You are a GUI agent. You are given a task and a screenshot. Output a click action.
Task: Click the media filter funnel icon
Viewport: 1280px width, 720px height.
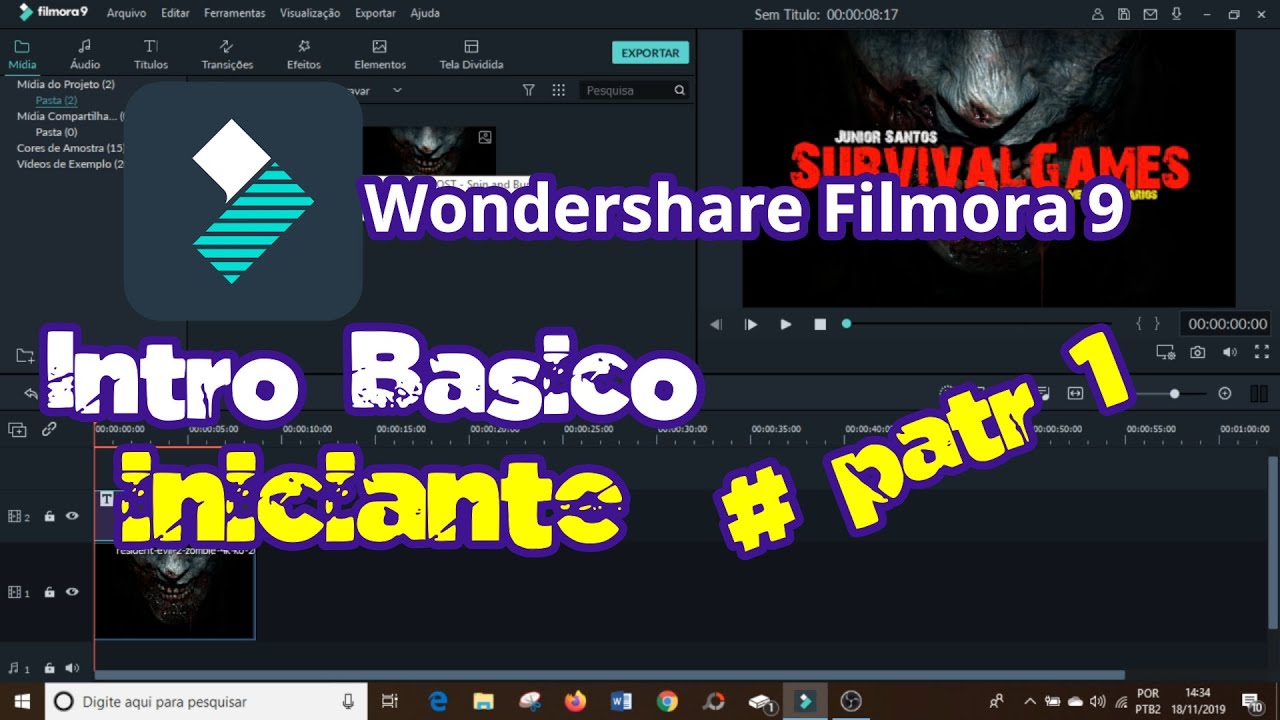tap(528, 90)
